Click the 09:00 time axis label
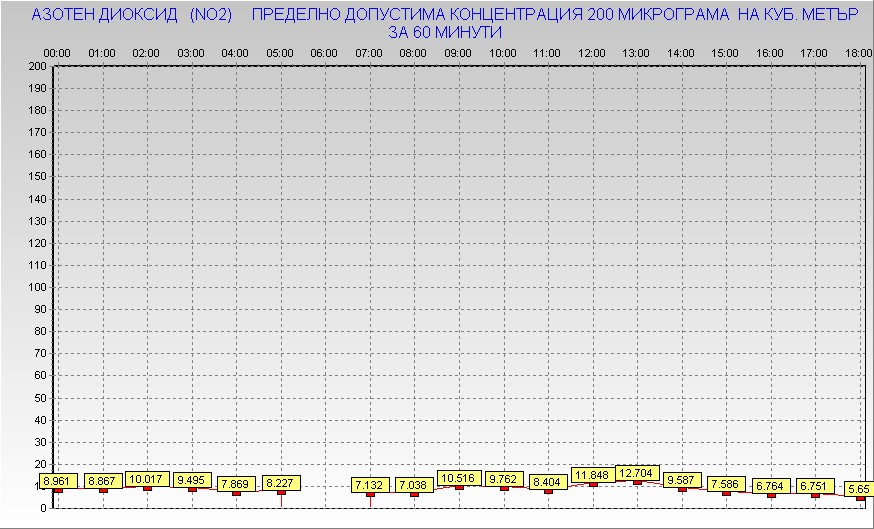Viewport: 874px width, 529px height. tap(458, 52)
